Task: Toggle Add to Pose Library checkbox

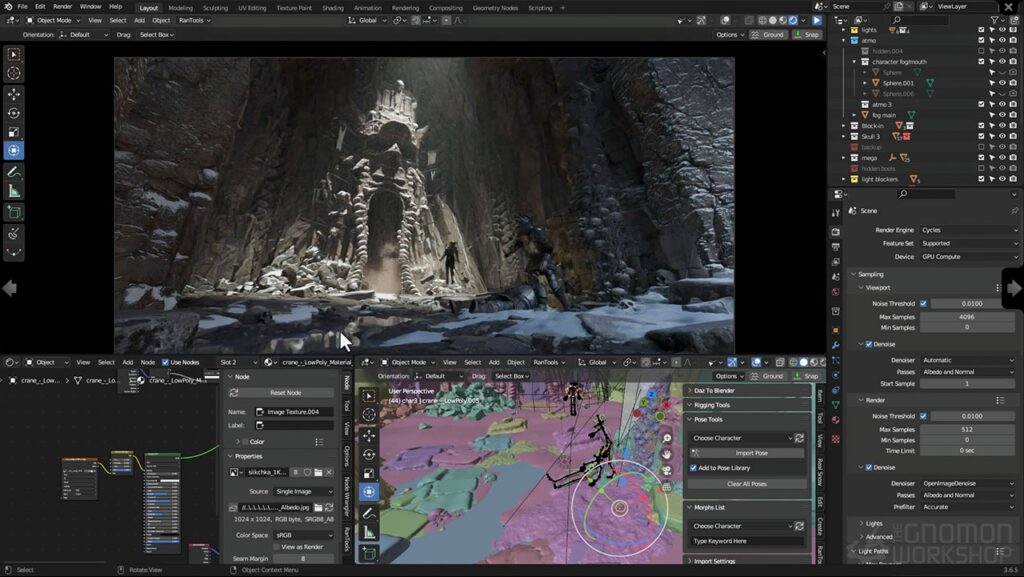Action: point(694,468)
